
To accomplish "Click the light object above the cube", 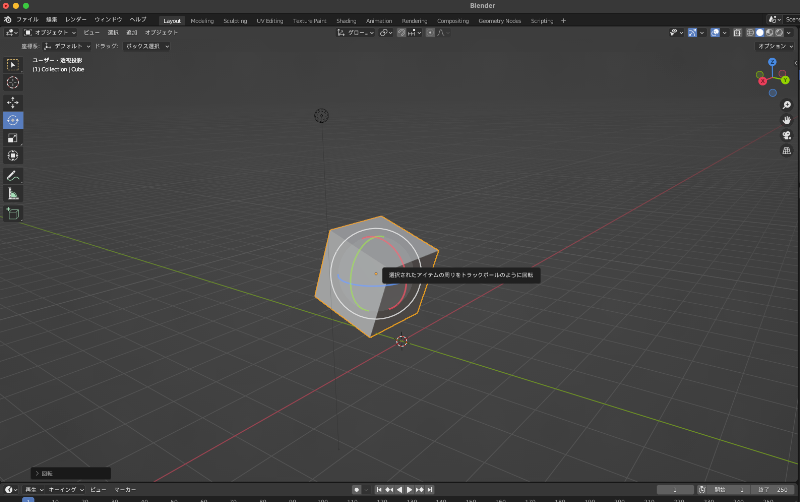I will tap(321, 116).
